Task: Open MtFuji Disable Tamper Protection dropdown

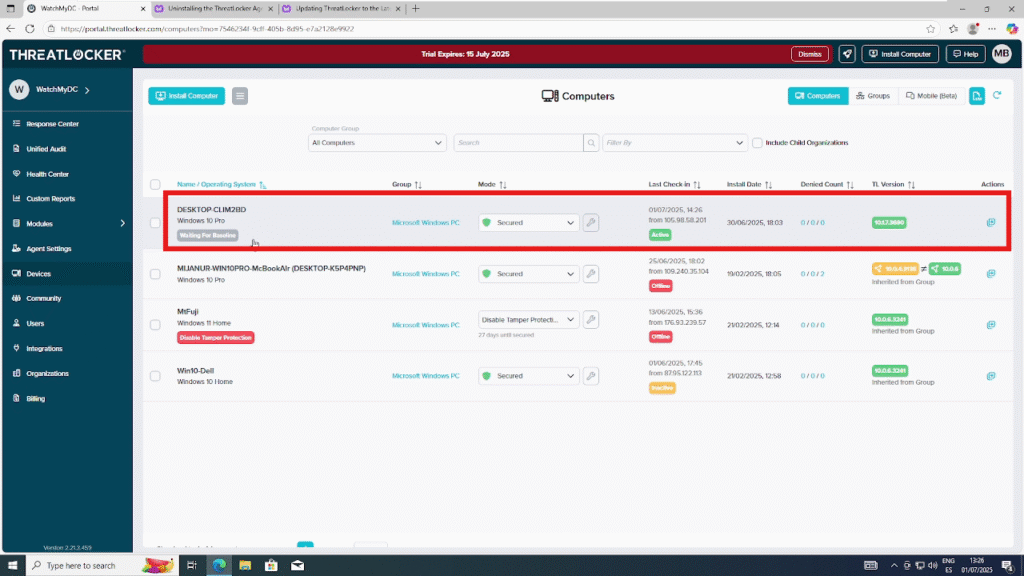Action: (528, 320)
